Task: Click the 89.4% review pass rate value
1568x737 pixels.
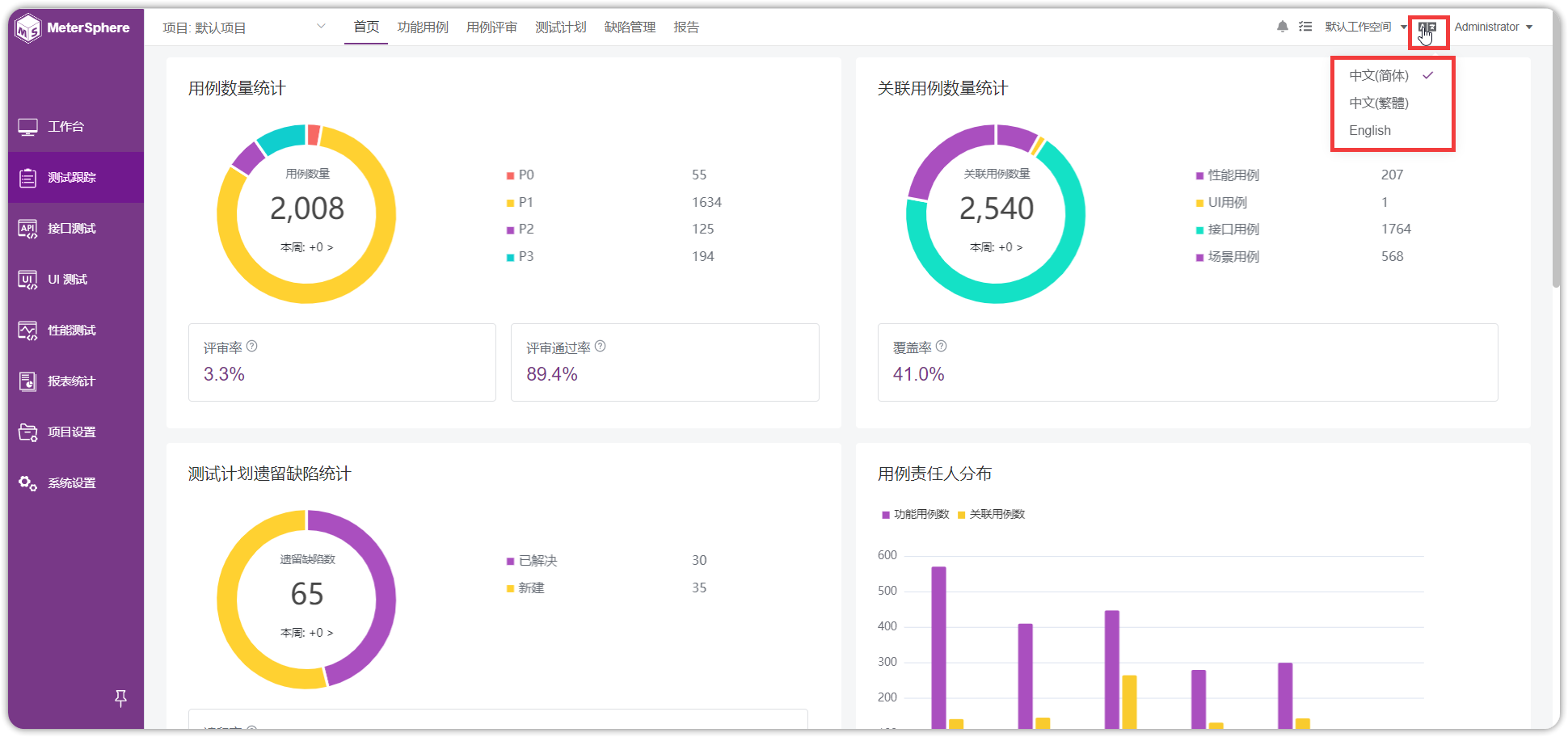Action: 552,374
